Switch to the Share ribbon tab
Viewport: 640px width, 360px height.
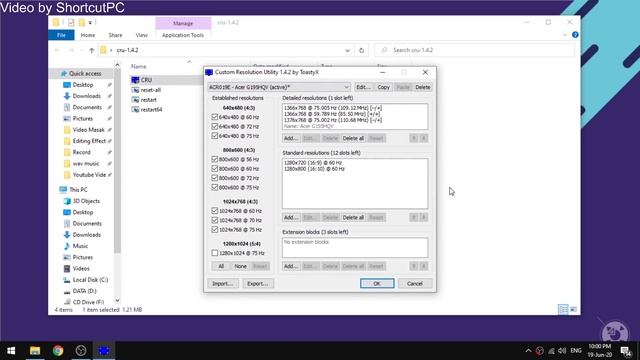click(x=115, y=35)
